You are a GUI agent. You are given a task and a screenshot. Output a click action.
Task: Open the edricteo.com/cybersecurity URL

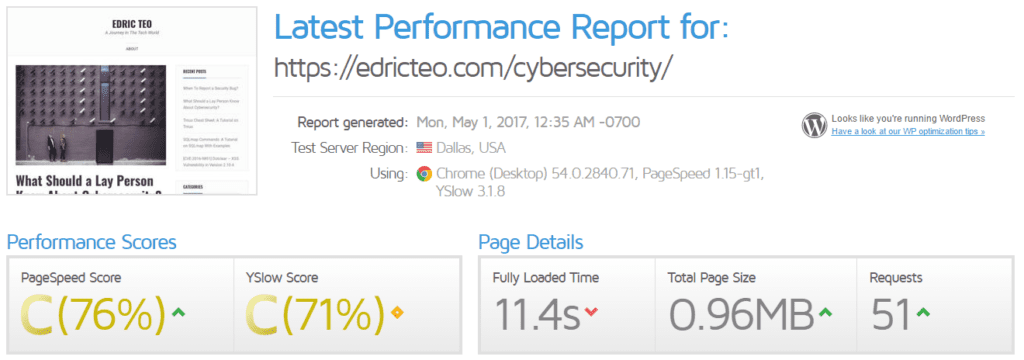tap(473, 67)
